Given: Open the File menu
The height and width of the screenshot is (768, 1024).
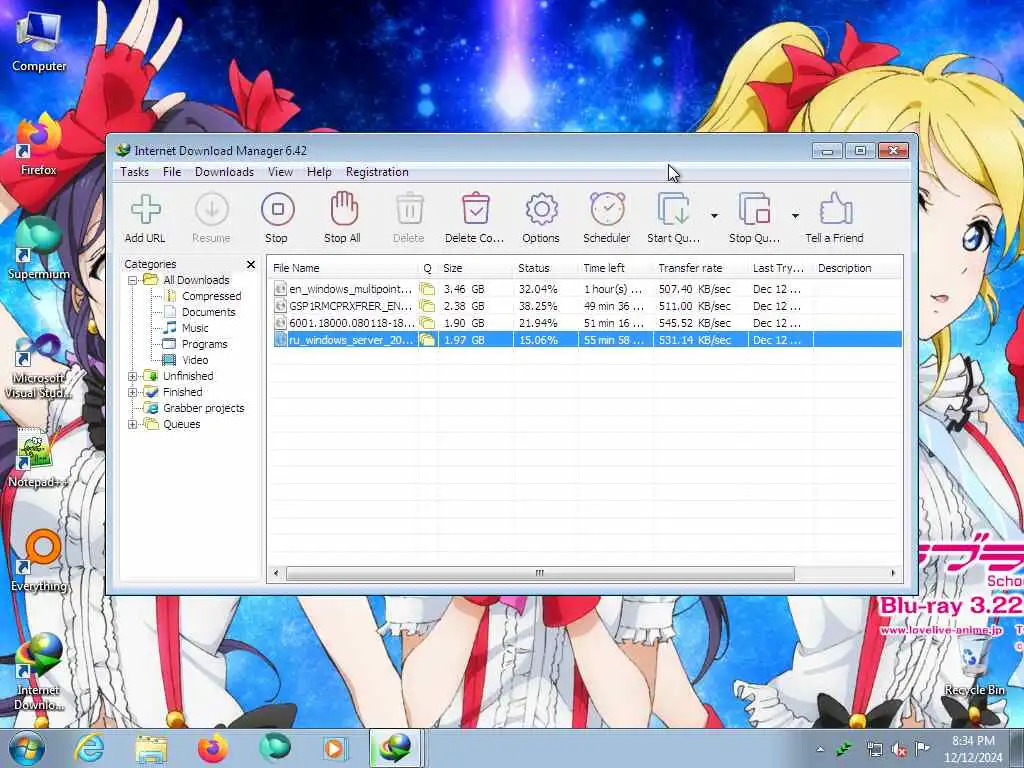Looking at the screenshot, I should click(x=172, y=172).
